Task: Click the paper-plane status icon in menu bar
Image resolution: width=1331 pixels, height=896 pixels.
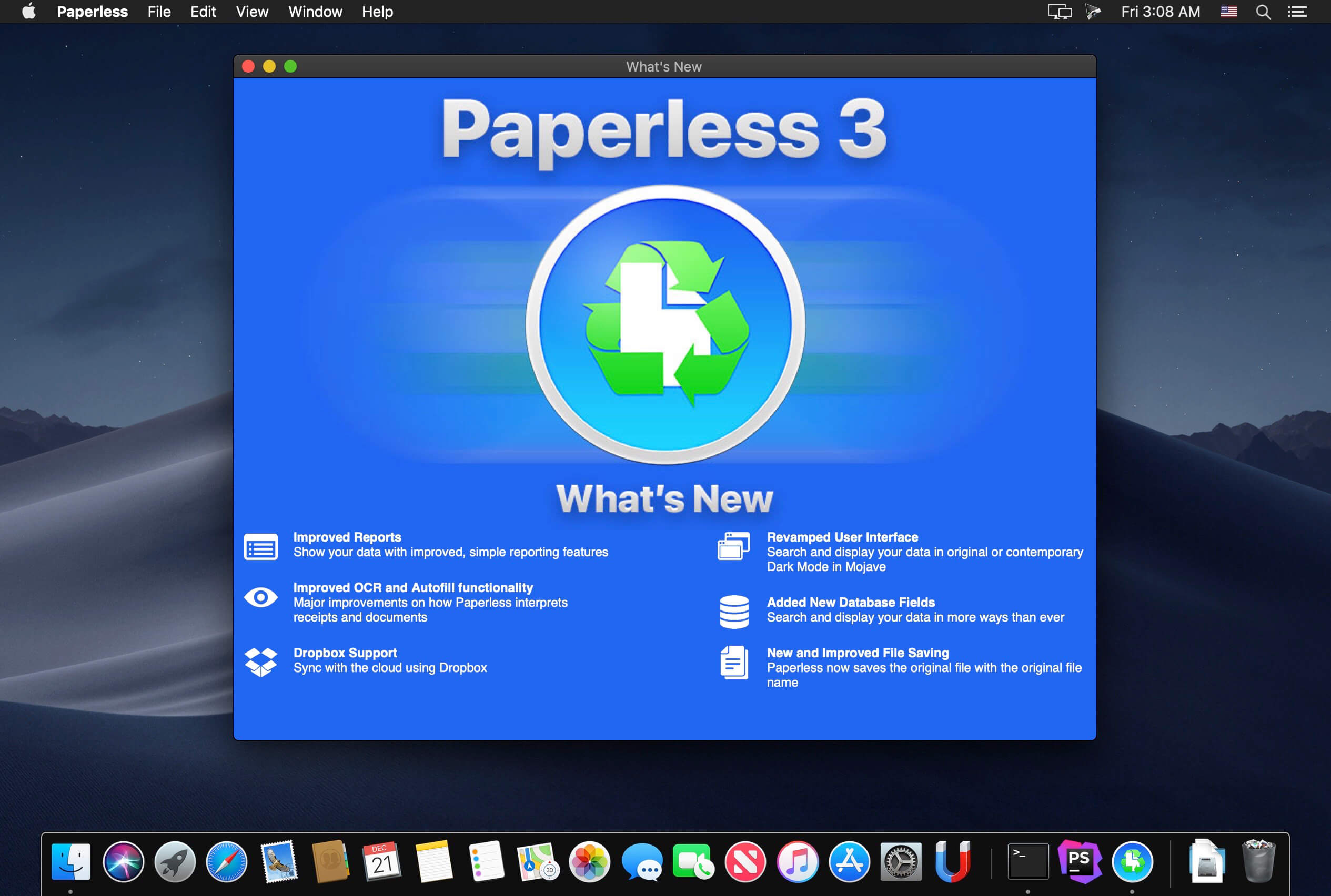Action: 1093,12
